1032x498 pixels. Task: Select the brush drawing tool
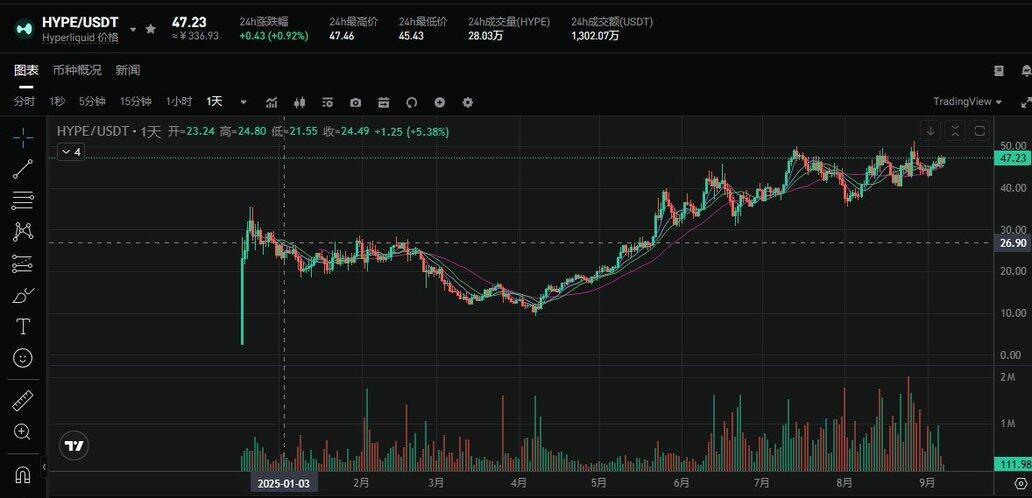[x=23, y=295]
